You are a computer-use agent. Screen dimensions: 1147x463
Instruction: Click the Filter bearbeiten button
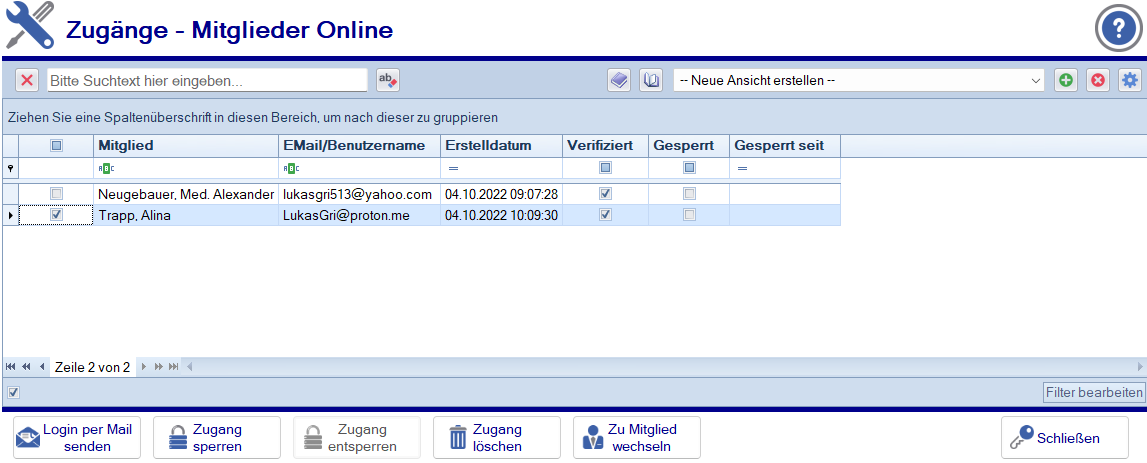pyautogui.click(x=1093, y=392)
